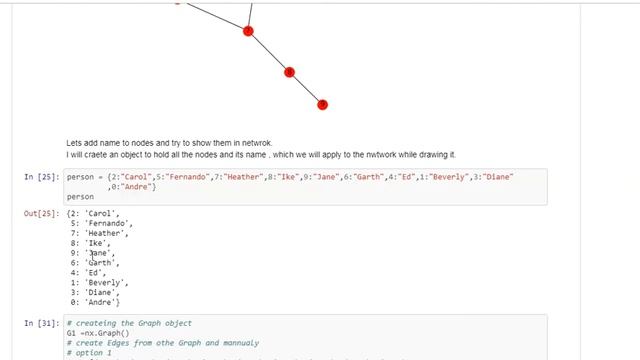The height and width of the screenshot is (360, 640).
Task: Click the end red node labeled 9
Action: click(322, 105)
